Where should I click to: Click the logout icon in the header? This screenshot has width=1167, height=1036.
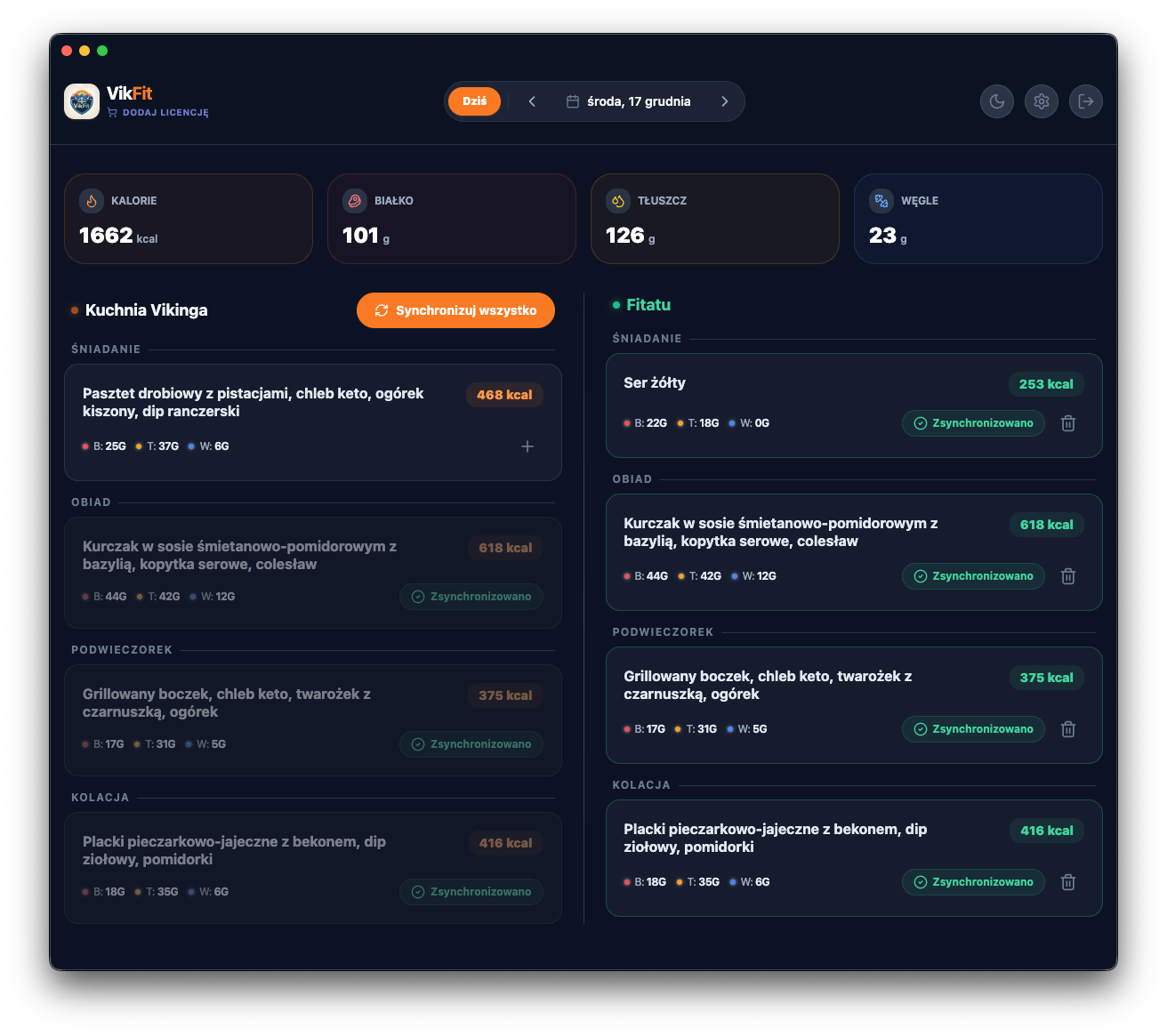click(x=1086, y=101)
